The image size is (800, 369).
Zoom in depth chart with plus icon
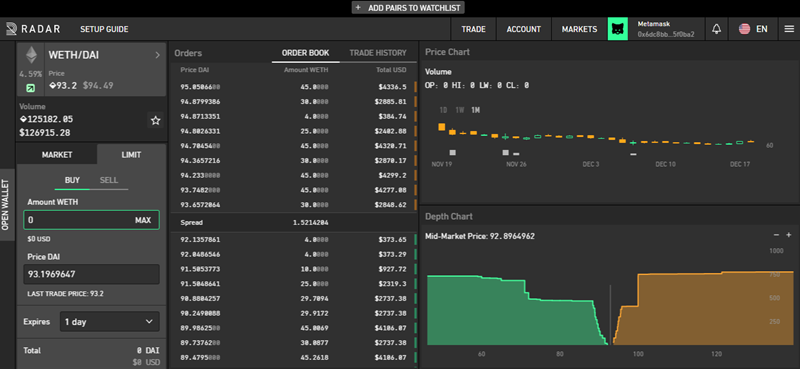click(788, 235)
